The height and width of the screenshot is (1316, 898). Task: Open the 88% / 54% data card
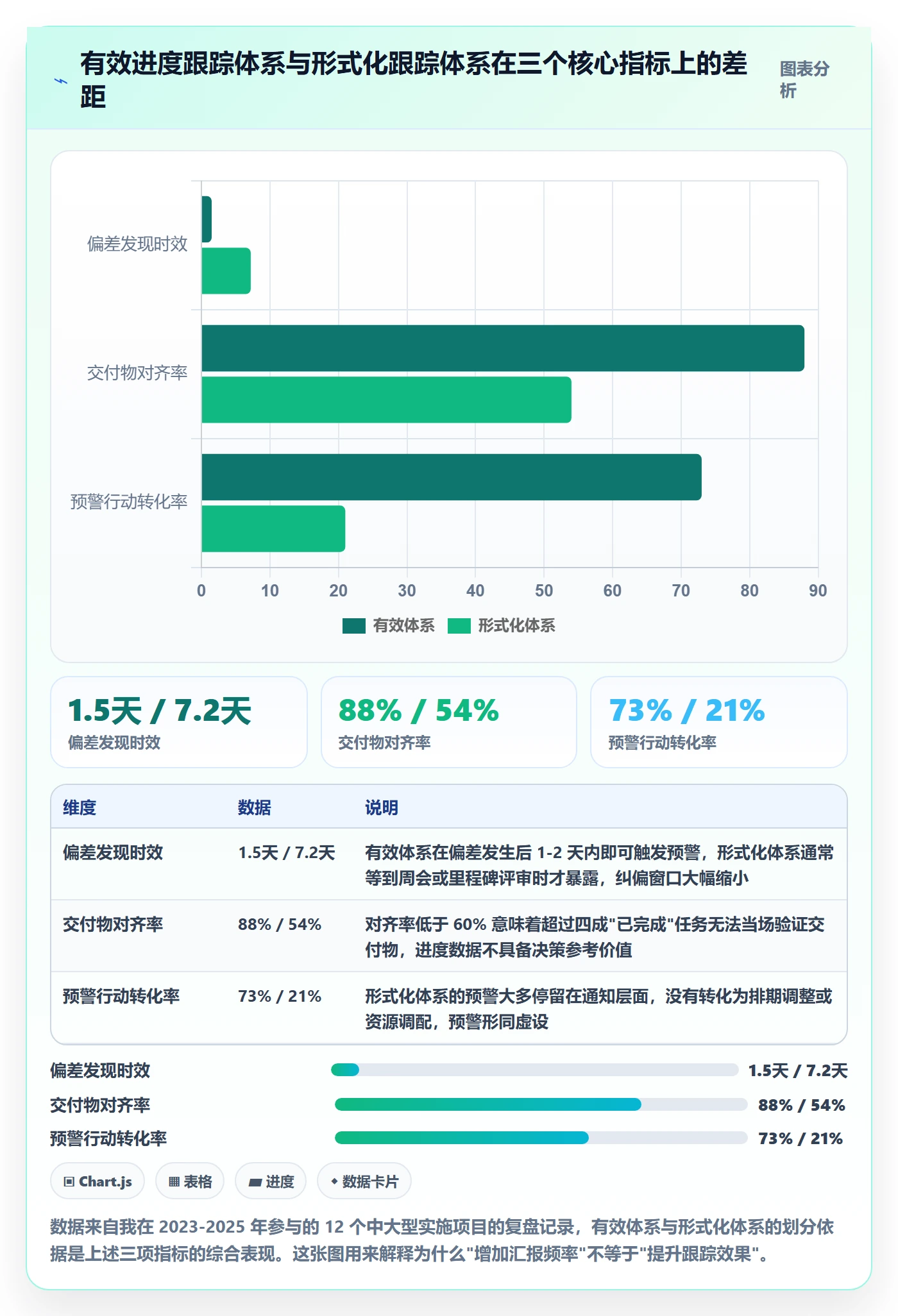(449, 722)
